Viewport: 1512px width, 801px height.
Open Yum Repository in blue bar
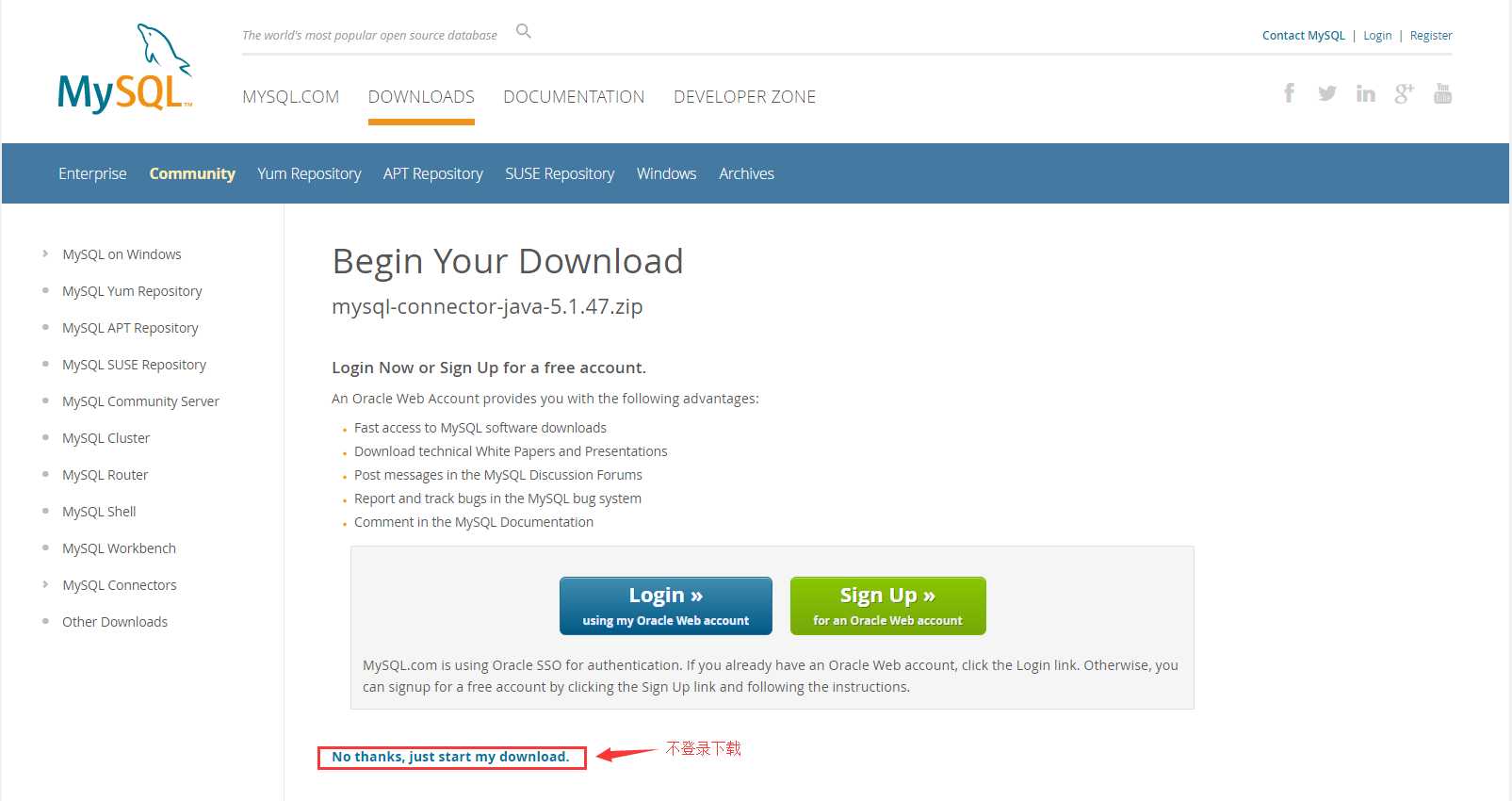309,173
